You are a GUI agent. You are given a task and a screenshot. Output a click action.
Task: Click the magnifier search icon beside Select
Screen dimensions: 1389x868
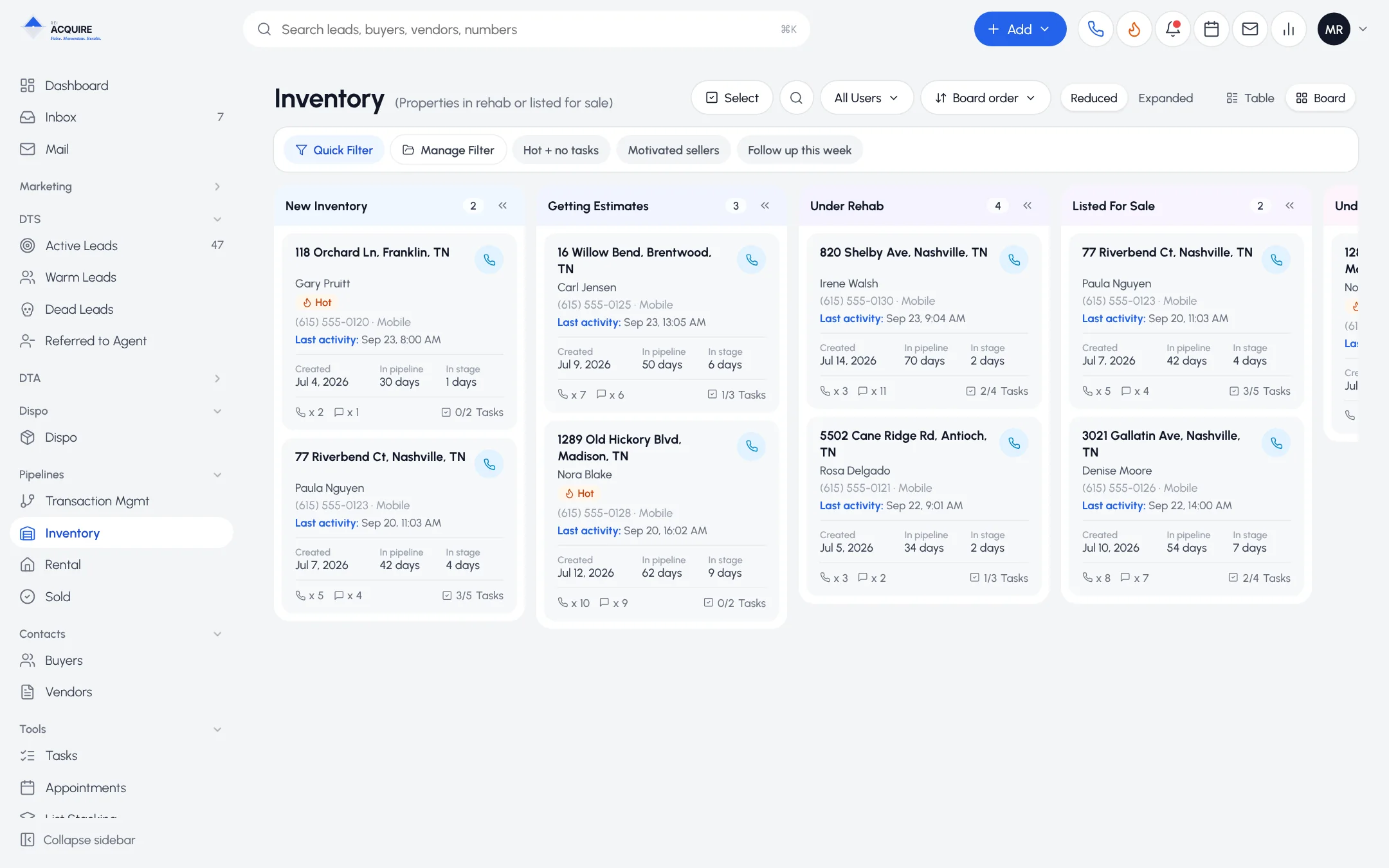coord(796,98)
